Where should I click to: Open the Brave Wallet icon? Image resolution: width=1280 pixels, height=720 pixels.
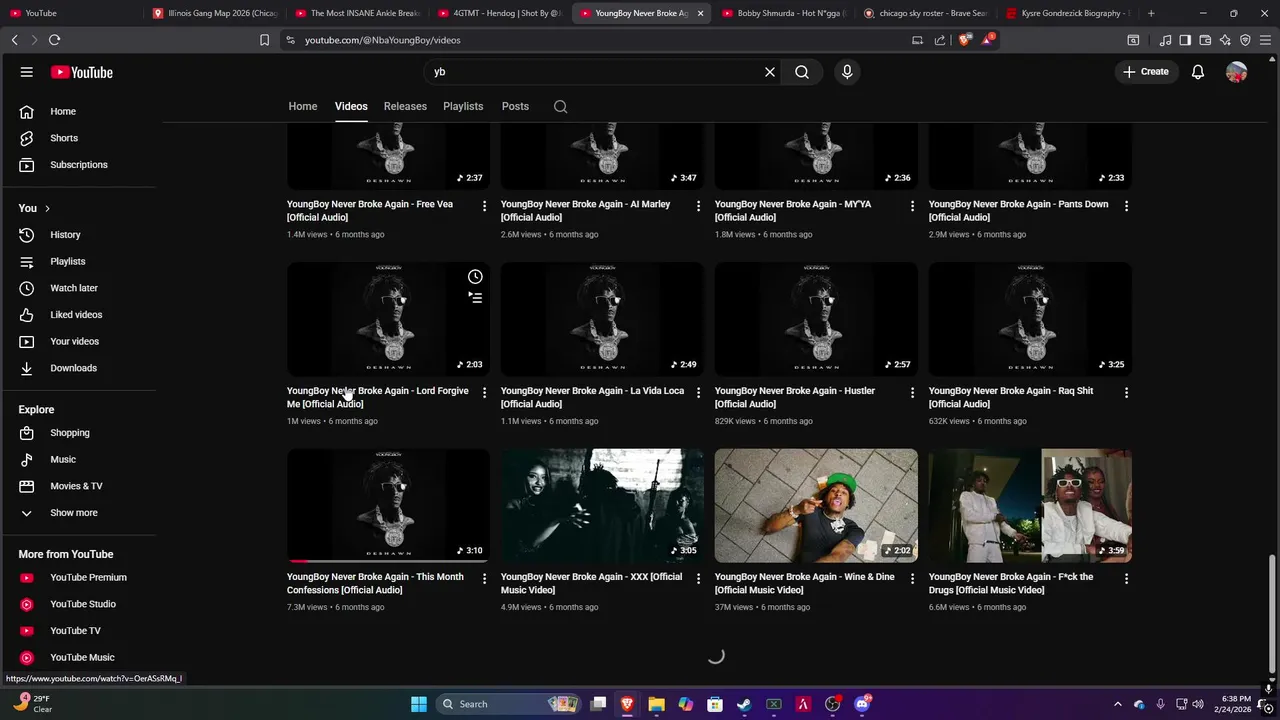pyautogui.click(x=1205, y=40)
